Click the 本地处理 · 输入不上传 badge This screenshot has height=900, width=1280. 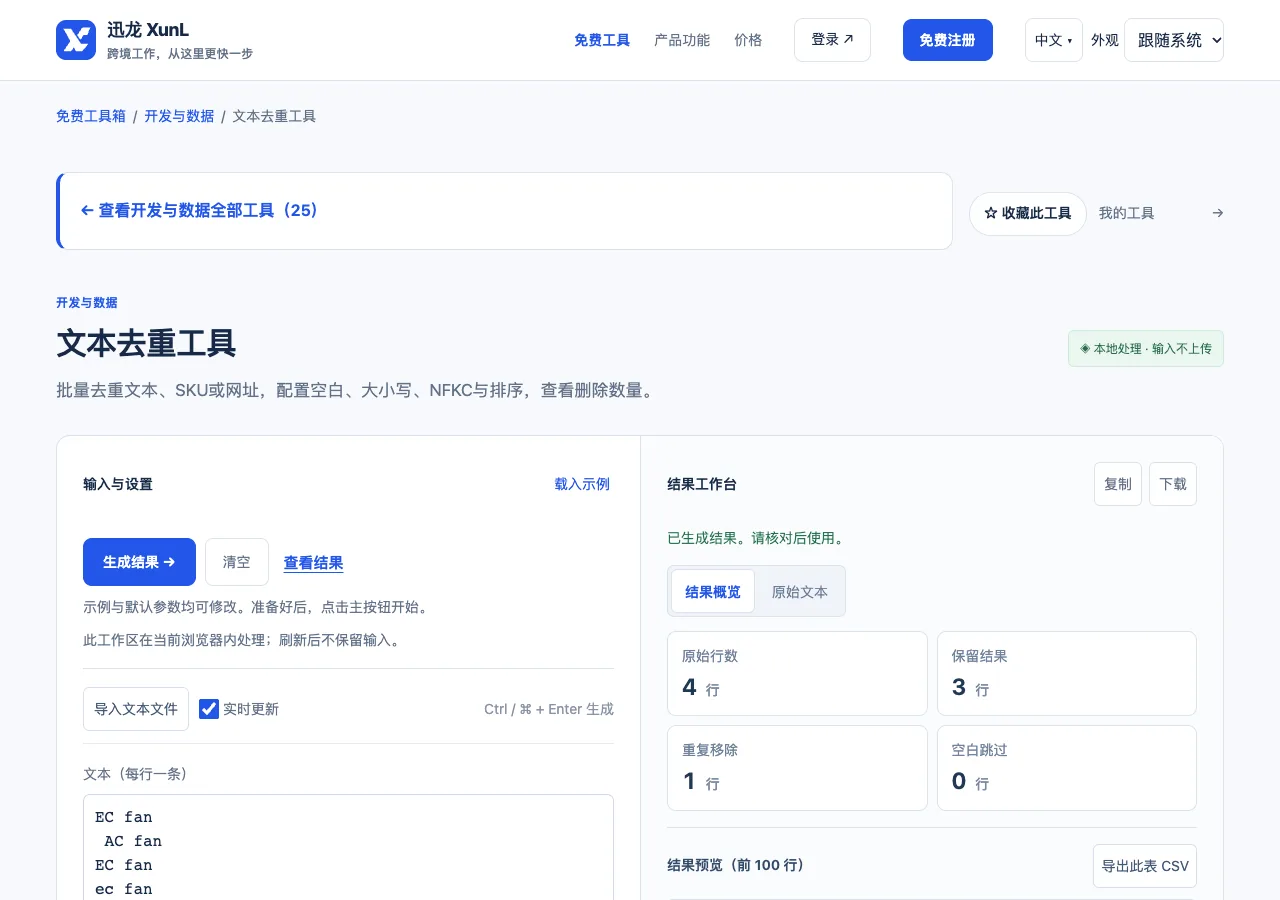click(x=1146, y=349)
